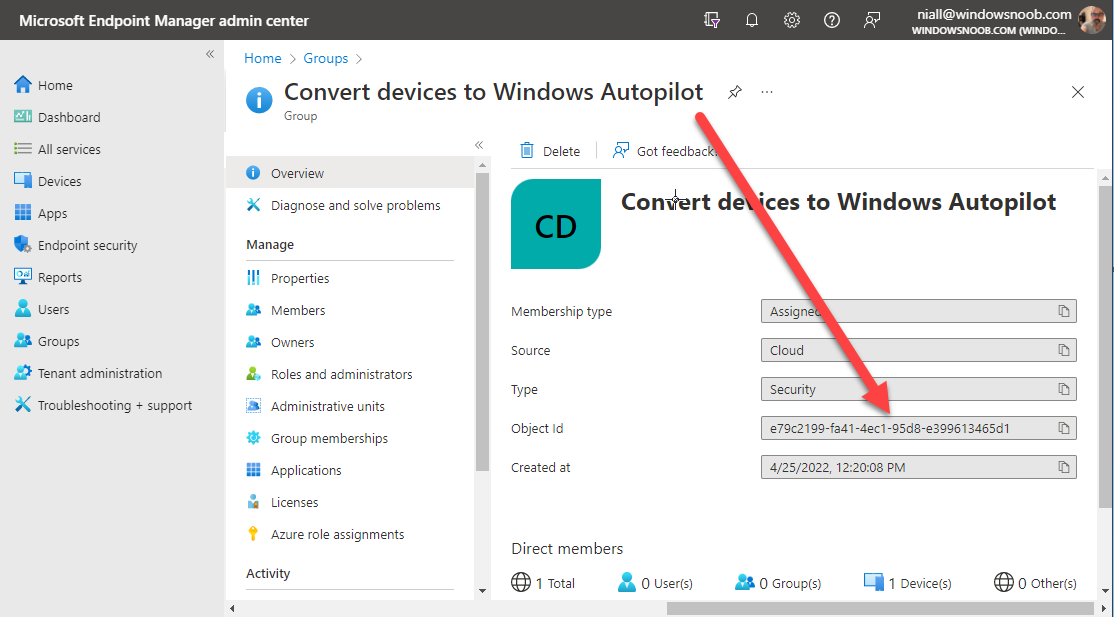Click the 1 Total members count

(544, 584)
